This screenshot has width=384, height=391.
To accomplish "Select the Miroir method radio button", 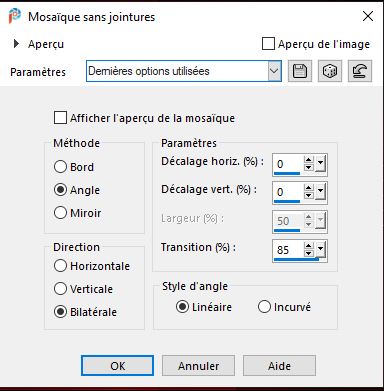I will (x=60, y=213).
